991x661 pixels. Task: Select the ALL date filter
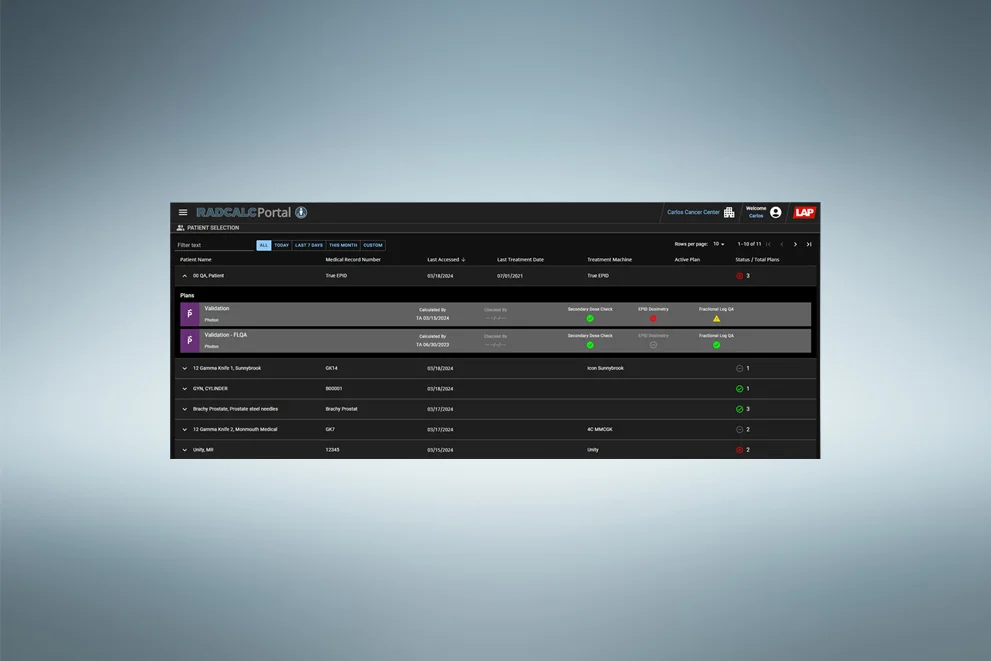click(264, 245)
